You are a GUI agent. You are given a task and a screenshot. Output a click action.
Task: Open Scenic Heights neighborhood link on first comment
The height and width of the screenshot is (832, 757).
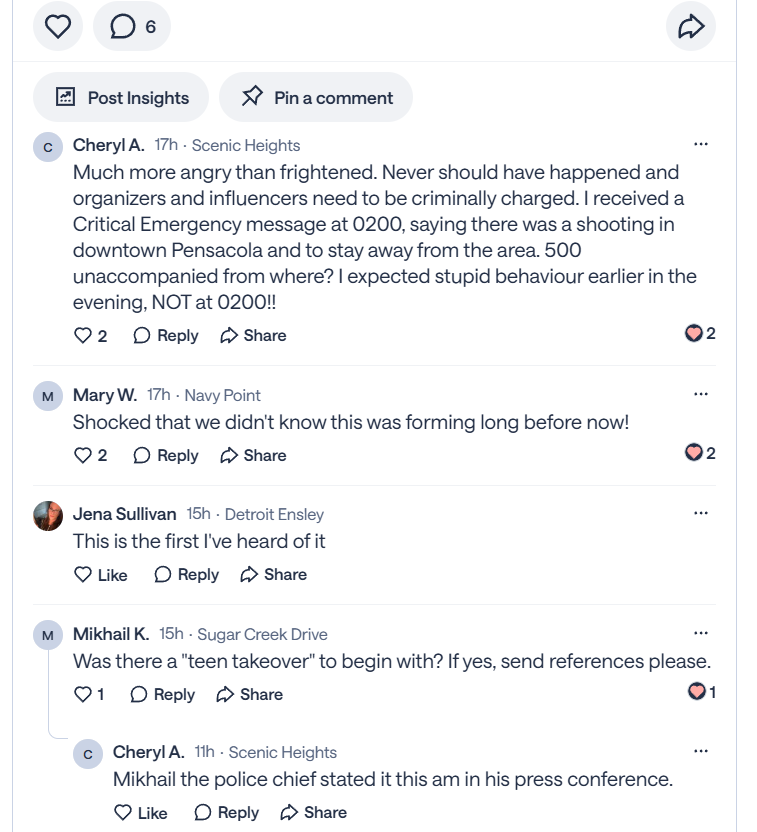pyautogui.click(x=246, y=145)
